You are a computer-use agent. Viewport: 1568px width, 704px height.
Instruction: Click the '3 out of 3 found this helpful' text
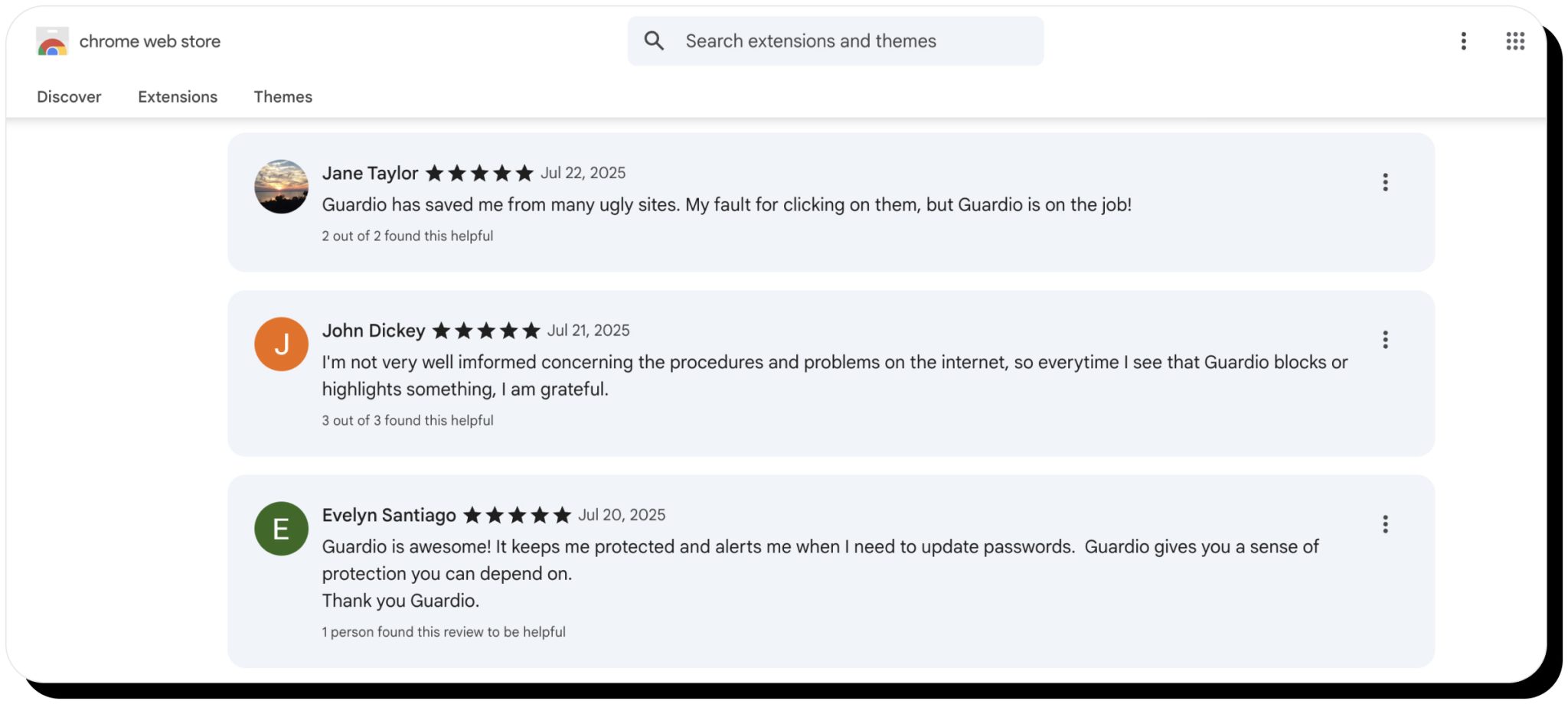click(x=407, y=421)
